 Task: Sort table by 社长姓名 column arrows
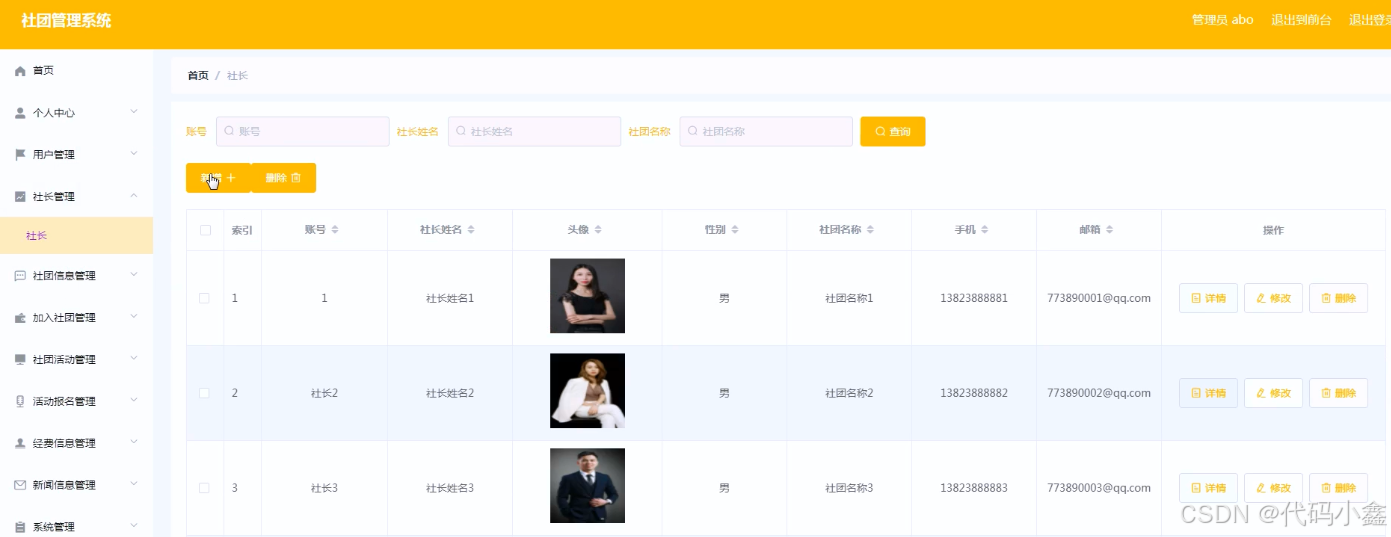point(470,230)
